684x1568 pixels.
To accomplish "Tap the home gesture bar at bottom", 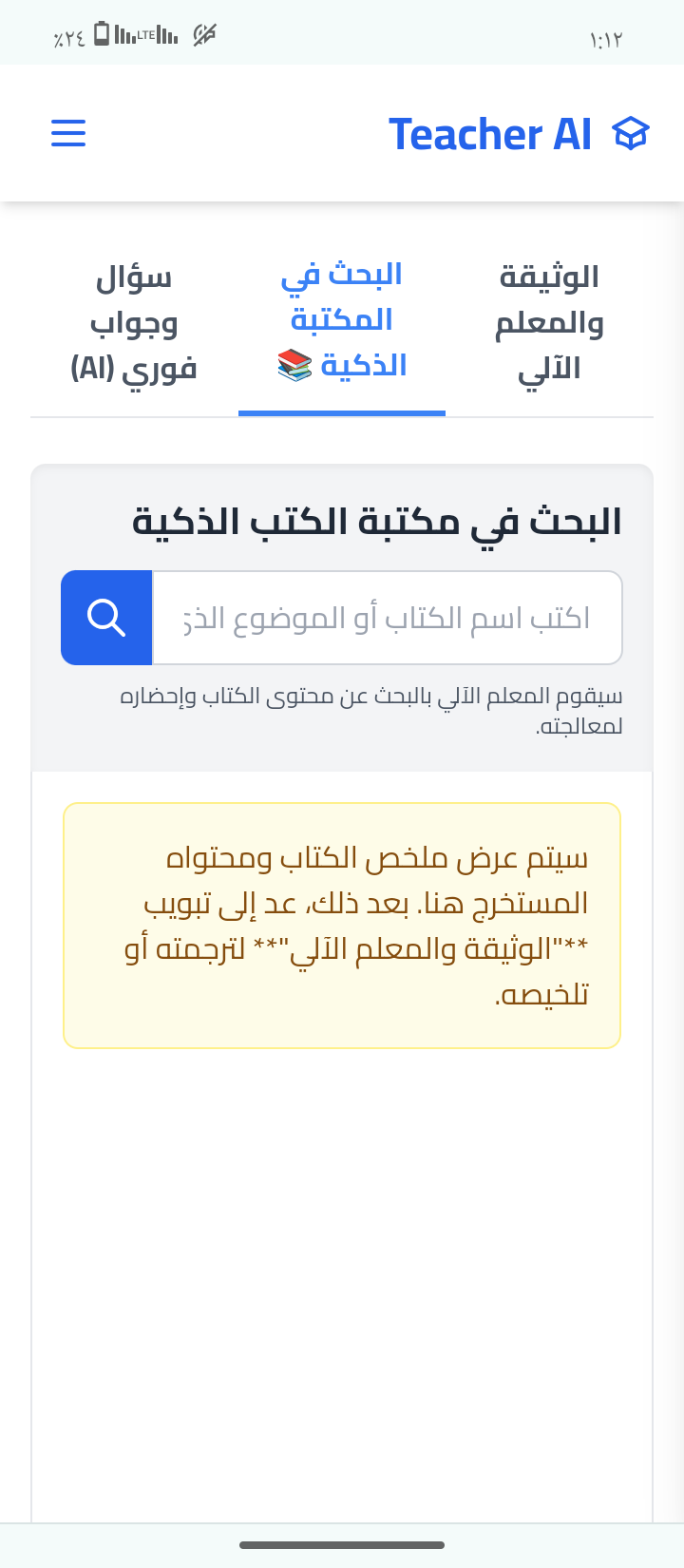I will [x=342, y=1545].
